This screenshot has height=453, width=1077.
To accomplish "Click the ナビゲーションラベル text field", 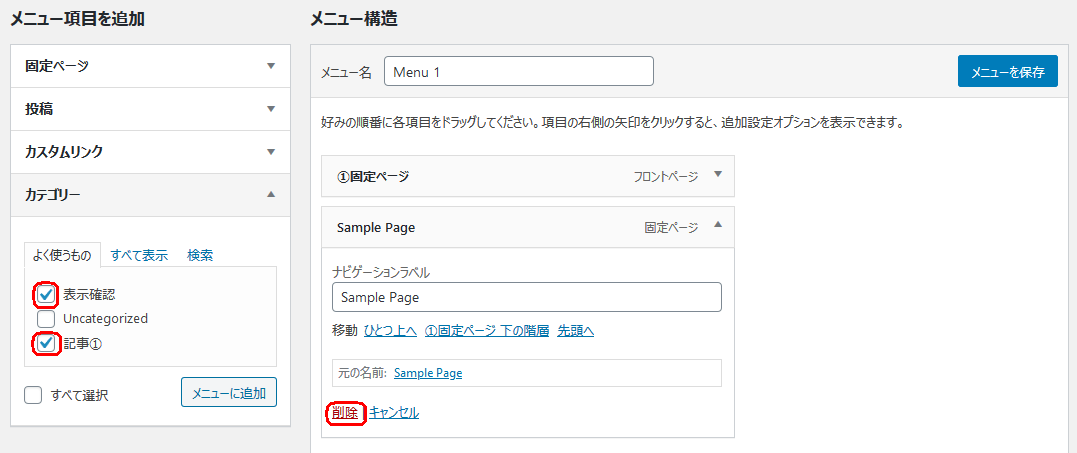I will (x=527, y=297).
